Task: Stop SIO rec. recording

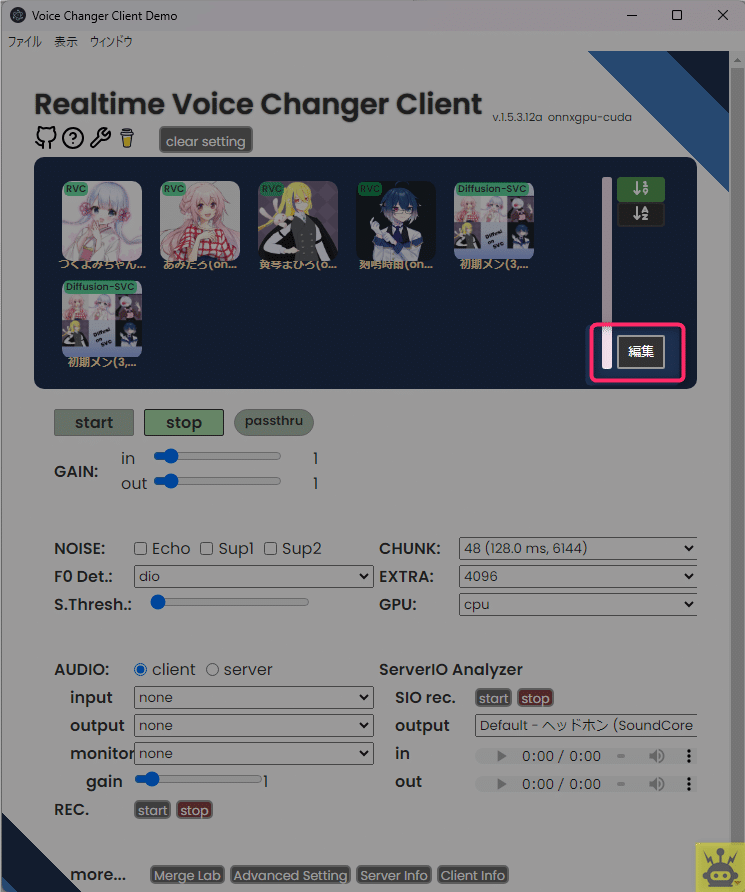Action: 535,697
